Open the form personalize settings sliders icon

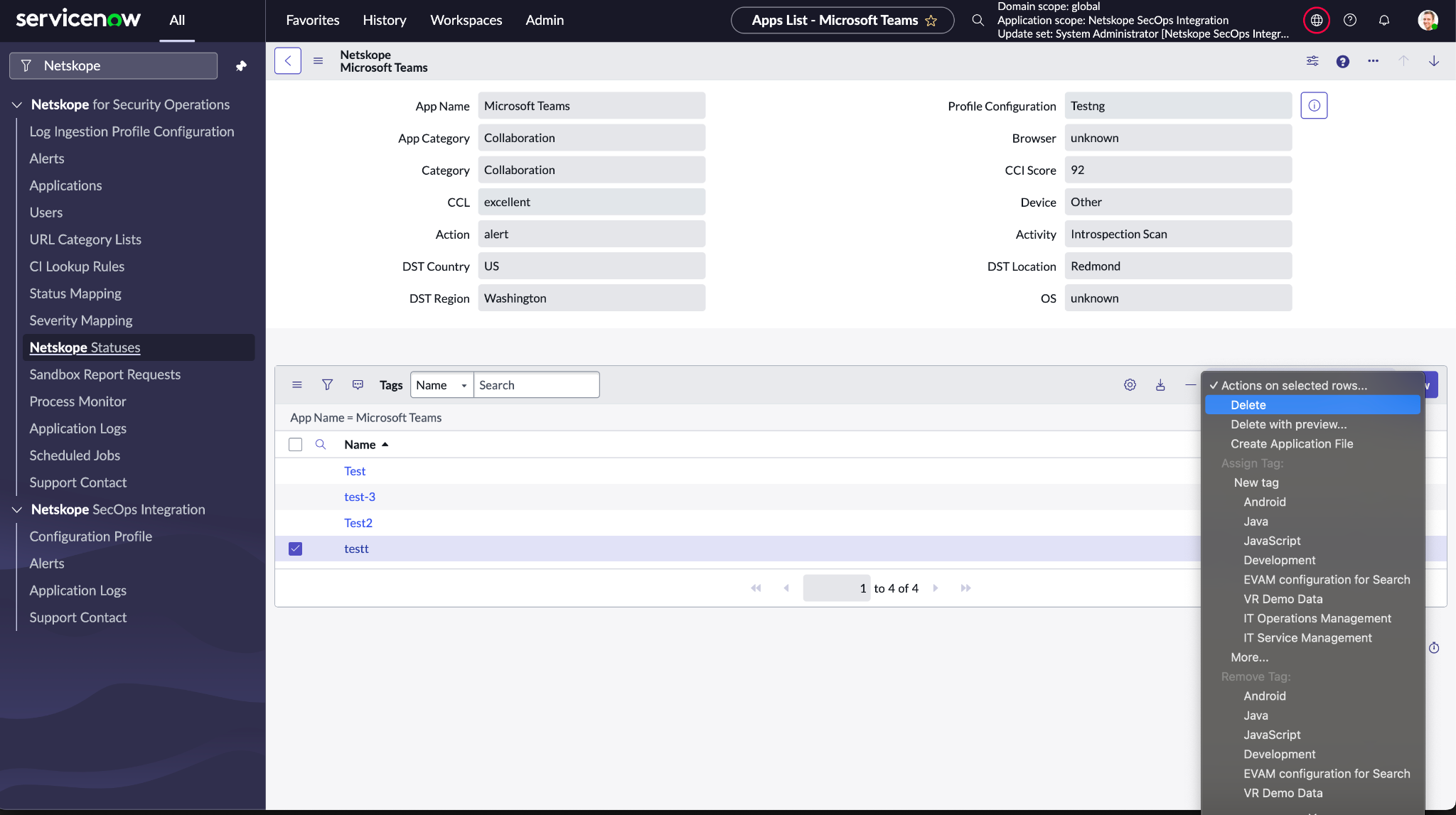[1312, 61]
